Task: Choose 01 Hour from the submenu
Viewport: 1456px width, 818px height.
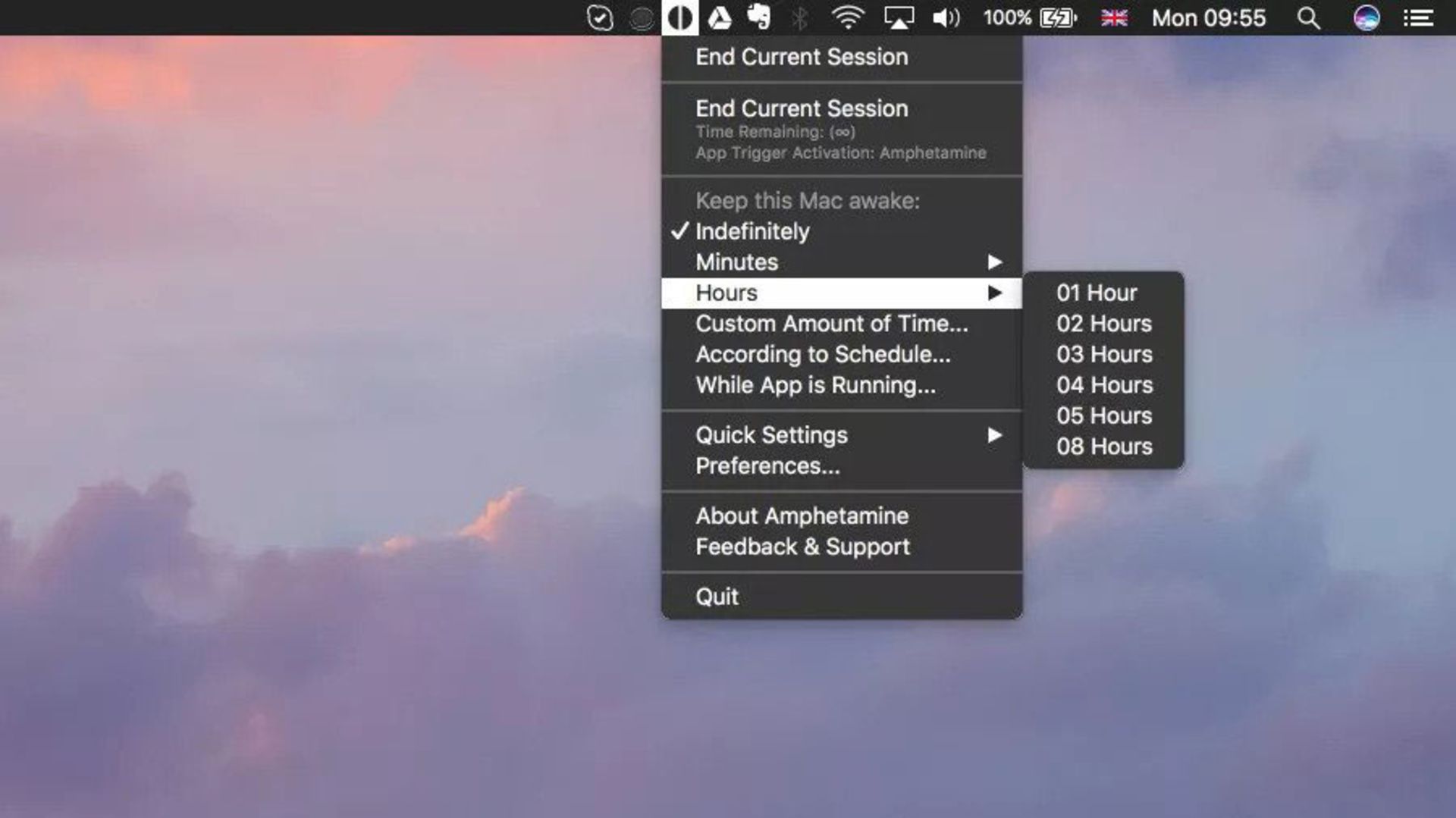Action: pos(1103,293)
